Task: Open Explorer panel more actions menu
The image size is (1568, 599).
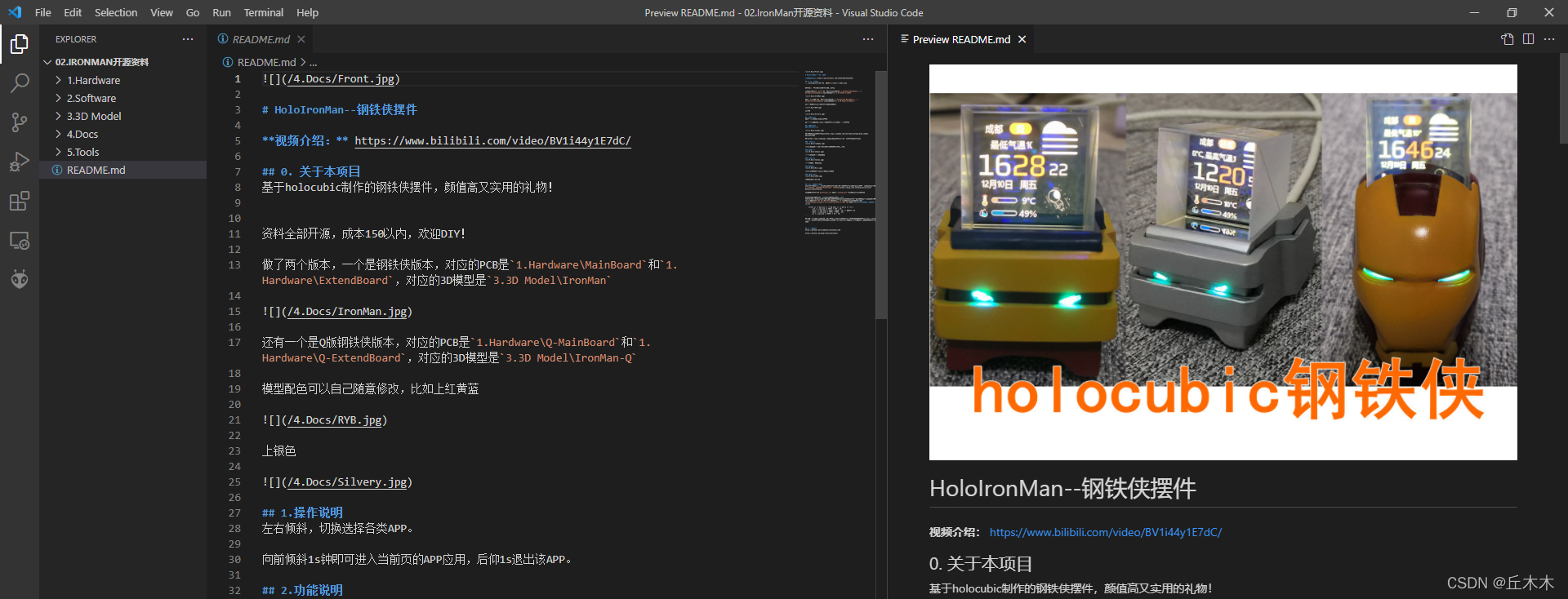Action: (x=188, y=39)
